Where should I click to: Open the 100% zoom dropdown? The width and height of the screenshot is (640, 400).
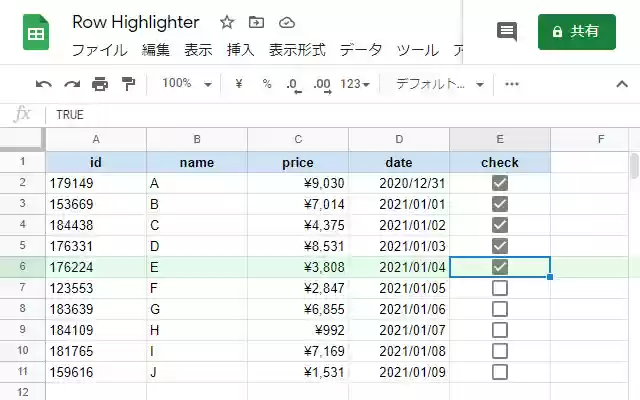(187, 84)
